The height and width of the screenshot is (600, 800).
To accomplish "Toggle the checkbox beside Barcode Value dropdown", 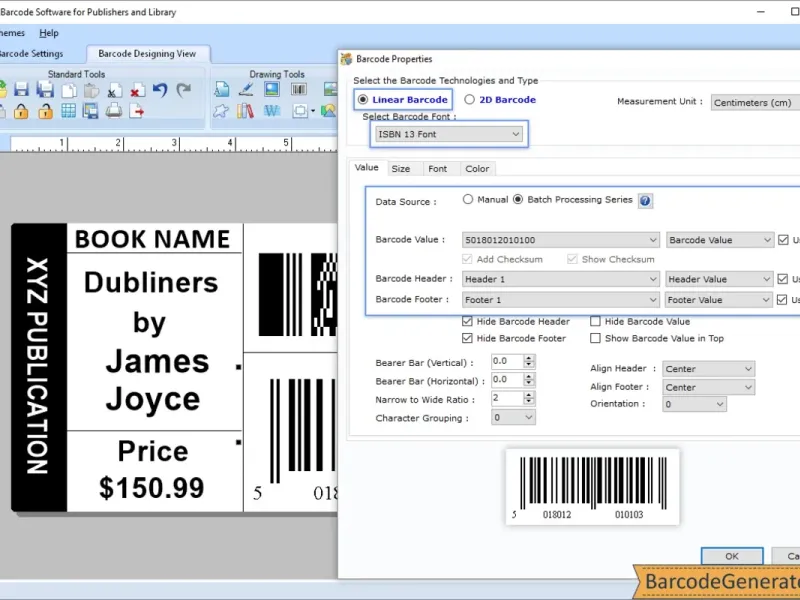I will [783, 240].
